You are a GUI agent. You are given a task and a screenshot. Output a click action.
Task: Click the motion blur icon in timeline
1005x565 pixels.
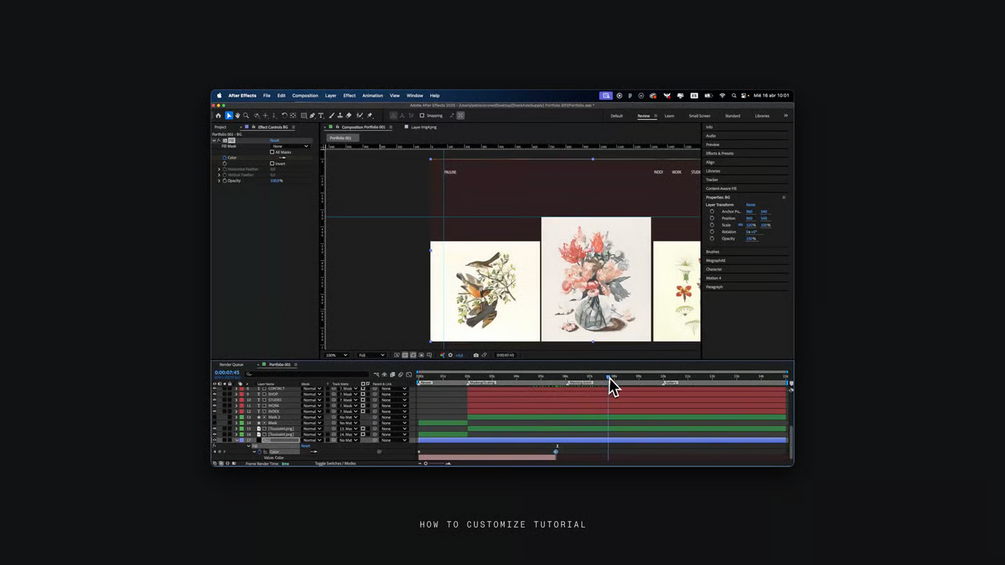point(401,375)
